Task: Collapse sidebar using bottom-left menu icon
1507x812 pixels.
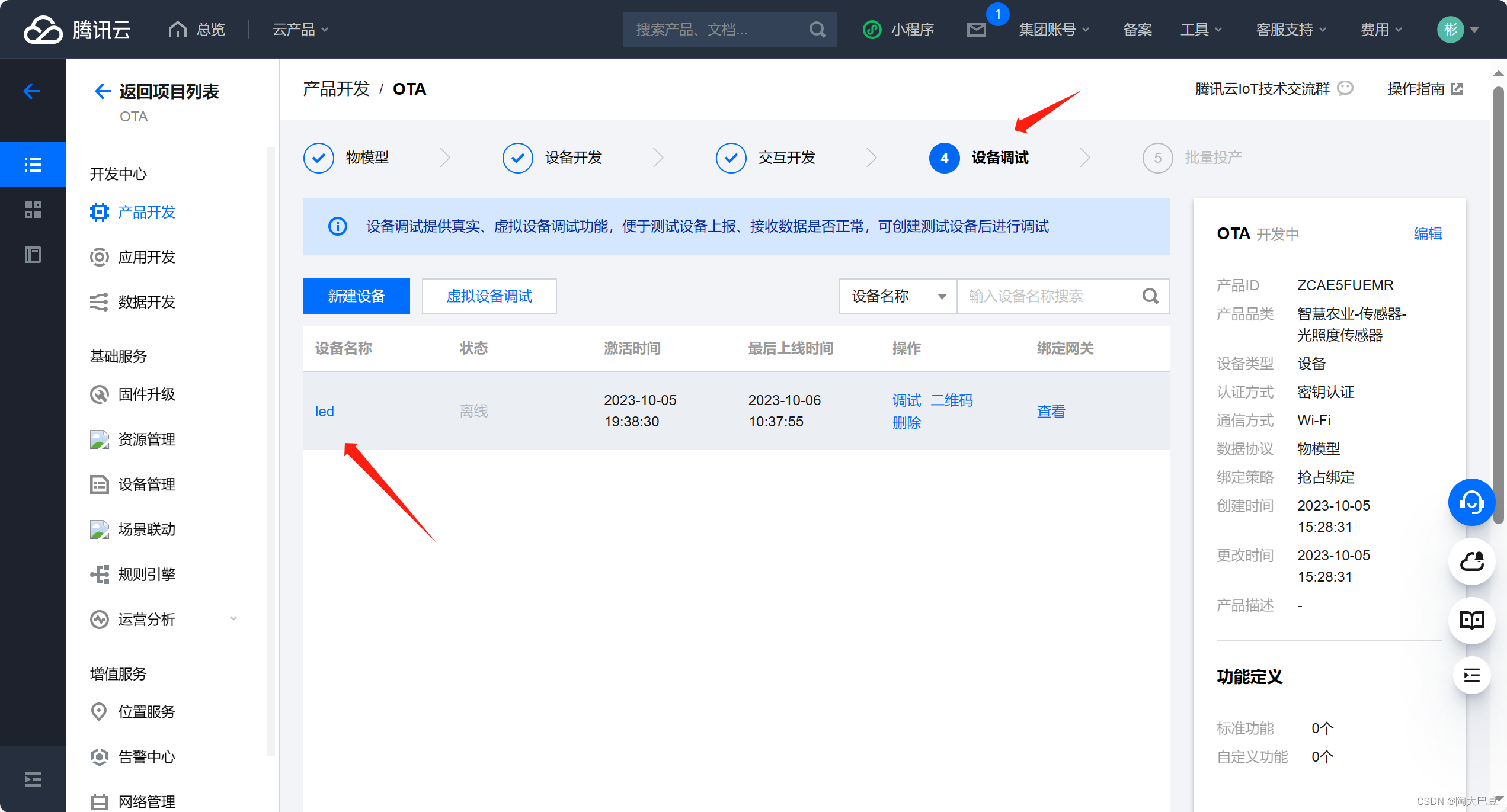Action: click(x=33, y=779)
